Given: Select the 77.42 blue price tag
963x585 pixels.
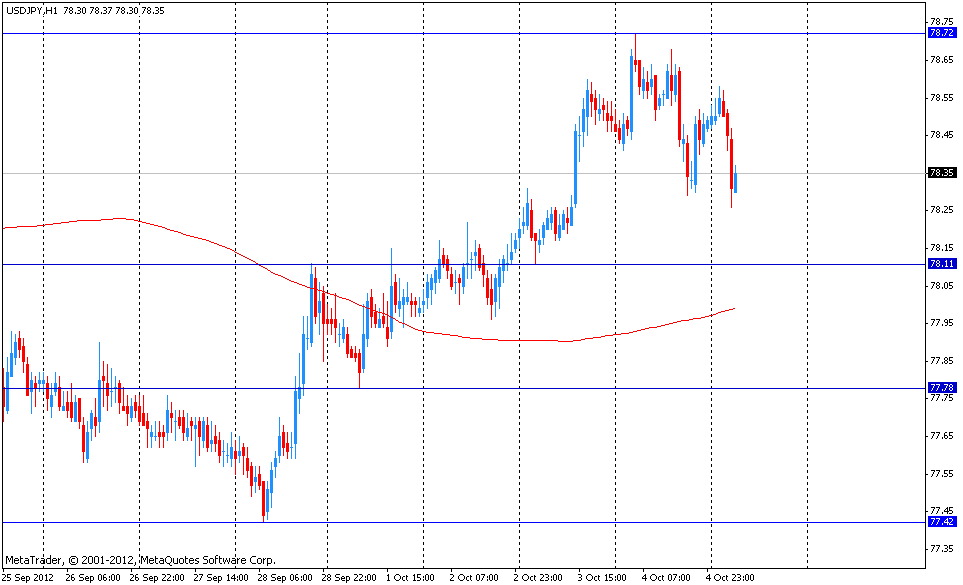Looking at the screenshot, I should click(x=941, y=522).
